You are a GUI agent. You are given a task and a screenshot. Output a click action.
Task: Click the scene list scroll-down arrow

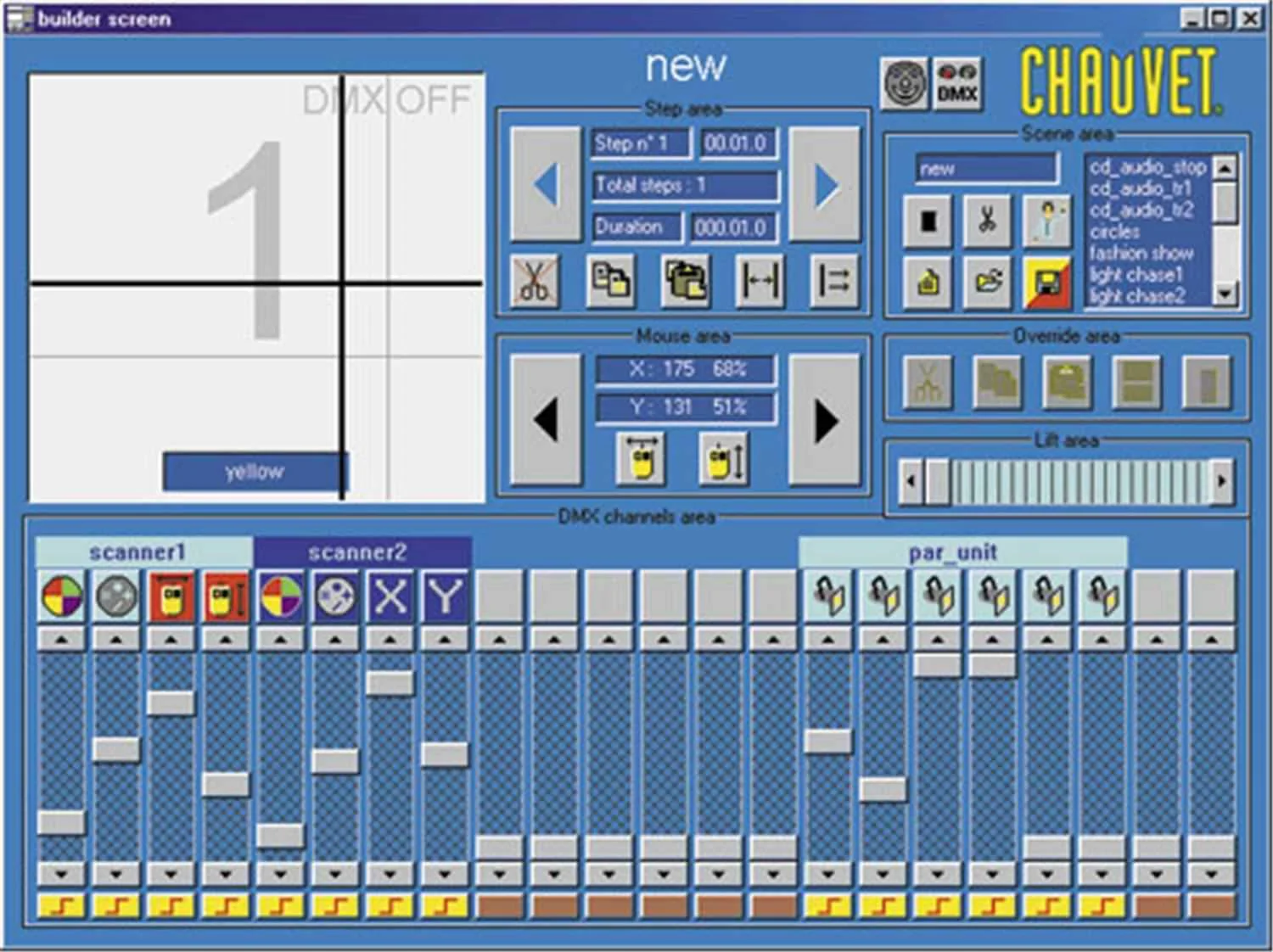click(x=1224, y=294)
